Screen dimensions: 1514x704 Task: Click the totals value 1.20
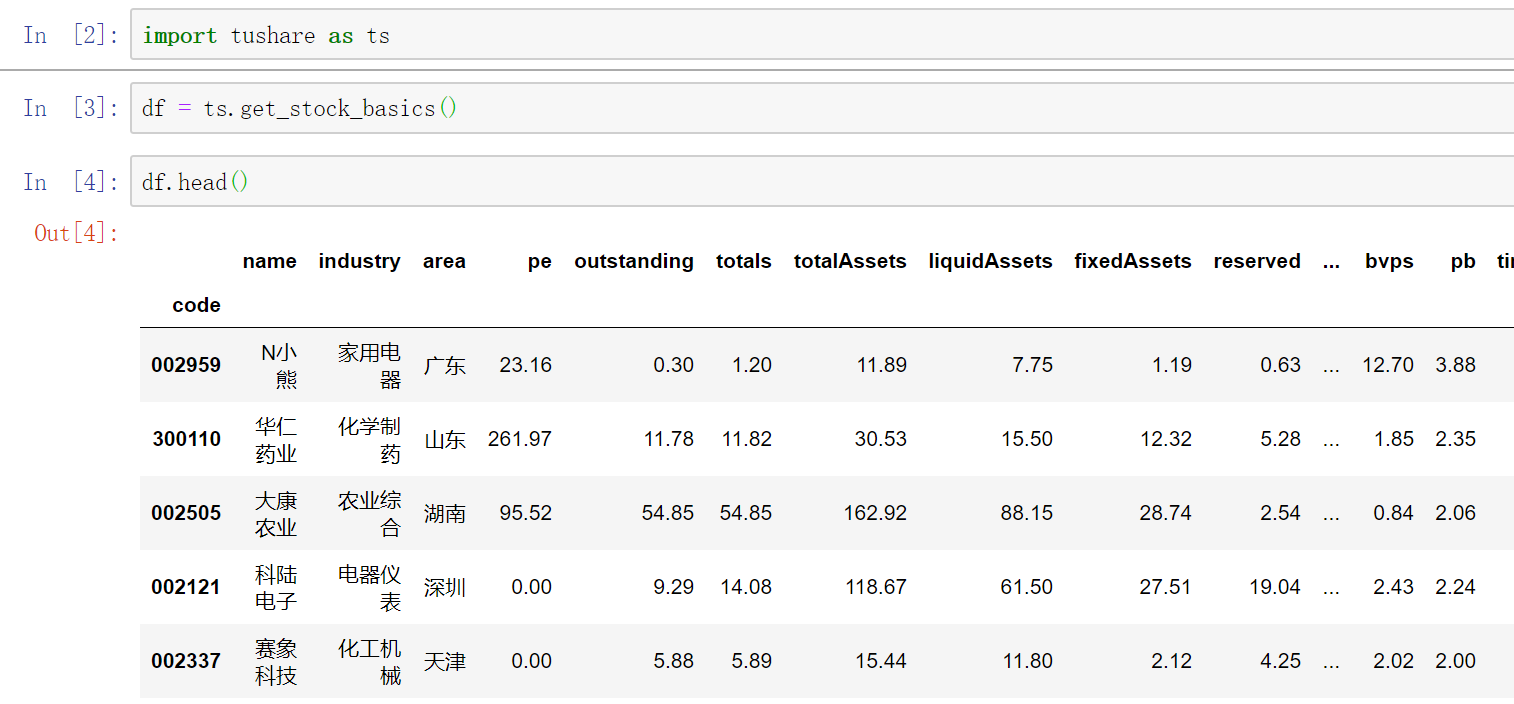click(752, 365)
